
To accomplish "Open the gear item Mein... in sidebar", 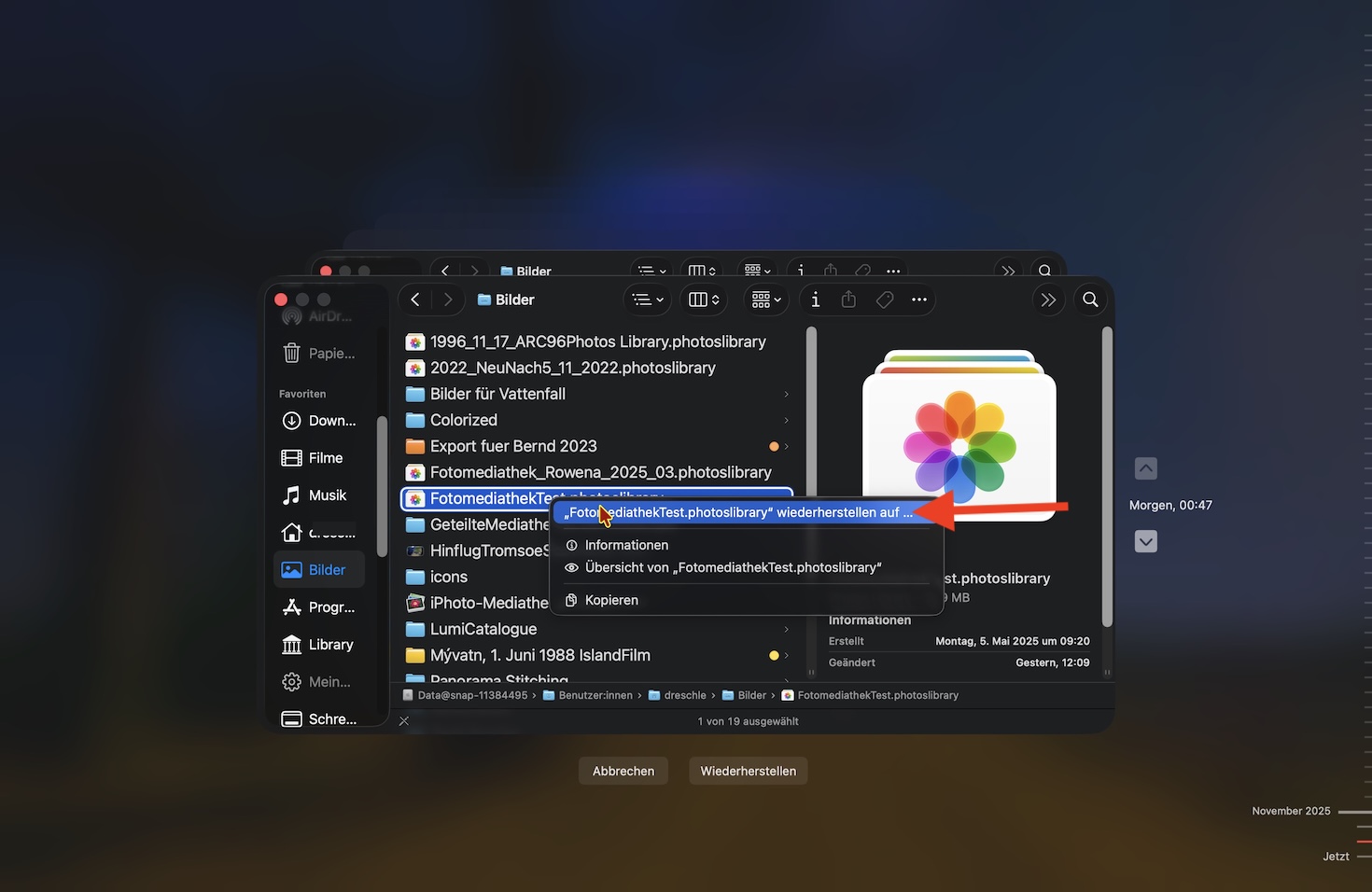I will (318, 682).
